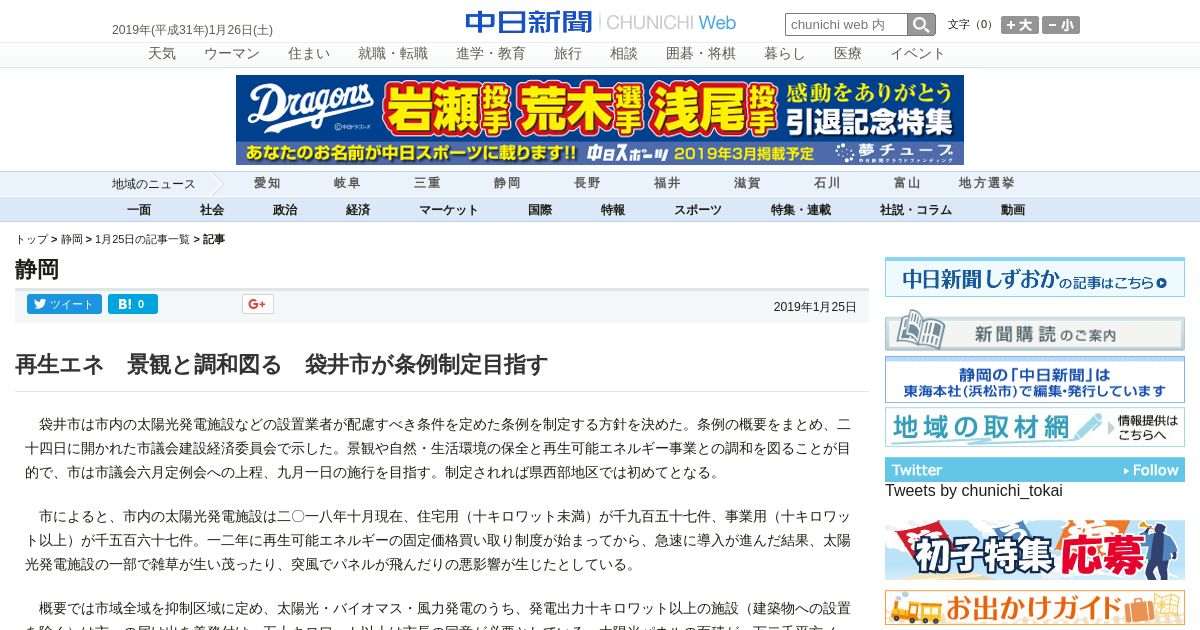Open the イベント events section
The width and height of the screenshot is (1200, 630).
(918, 54)
